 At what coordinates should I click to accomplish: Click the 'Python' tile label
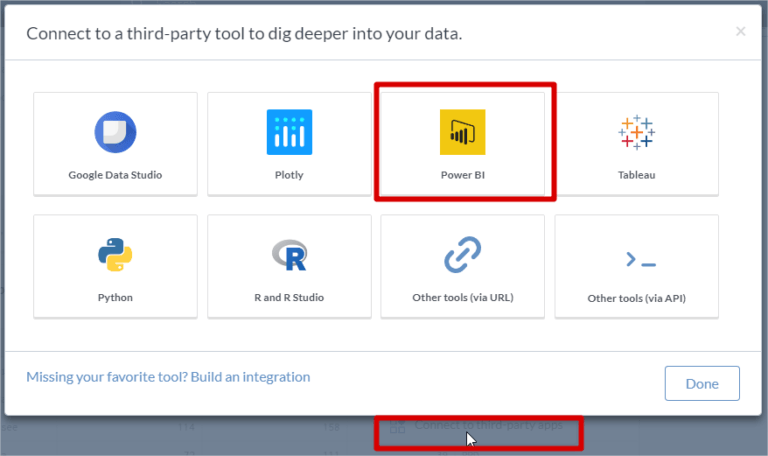coord(115,297)
